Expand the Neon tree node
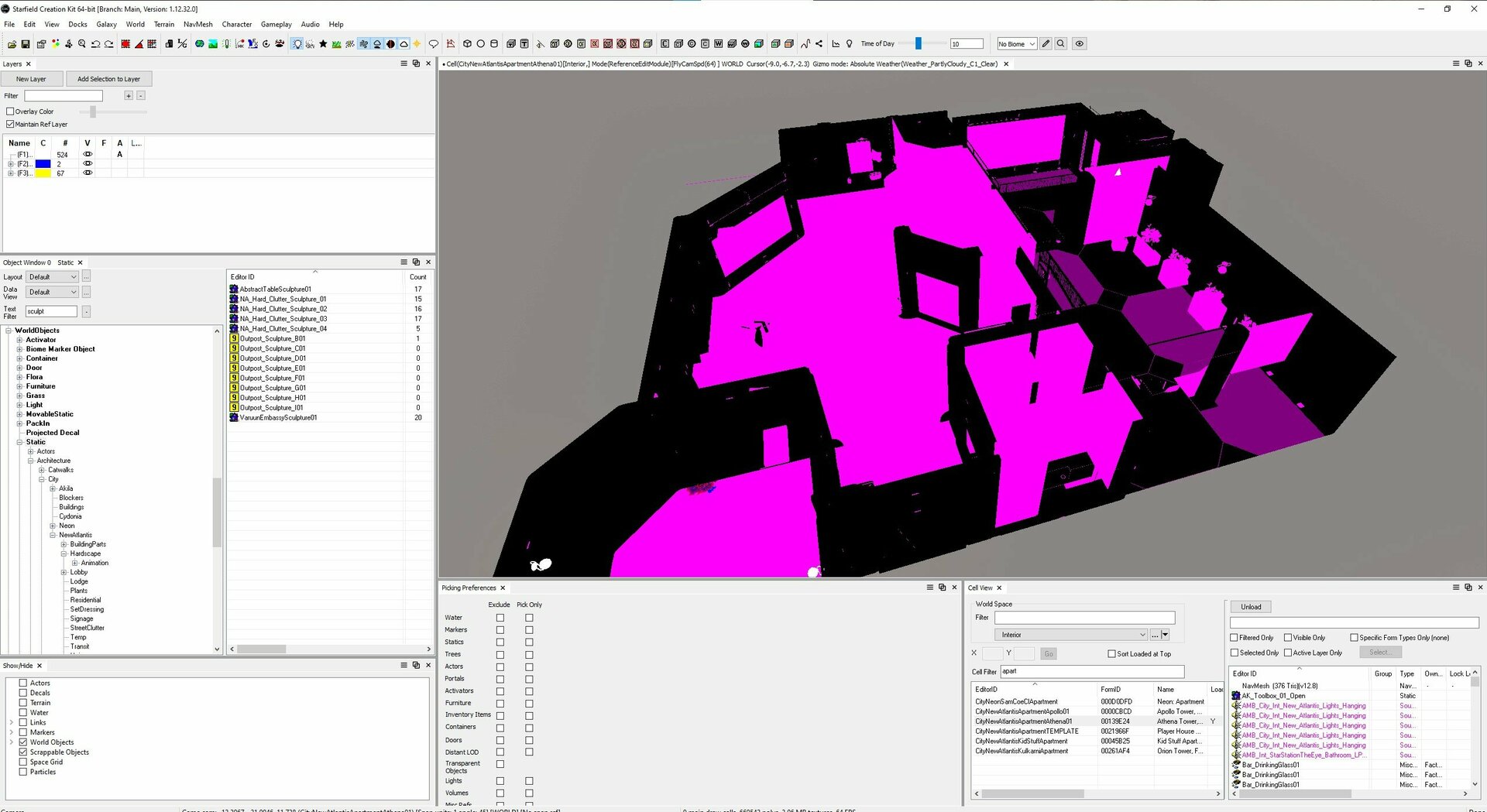Image resolution: width=1487 pixels, height=812 pixels. click(x=53, y=526)
